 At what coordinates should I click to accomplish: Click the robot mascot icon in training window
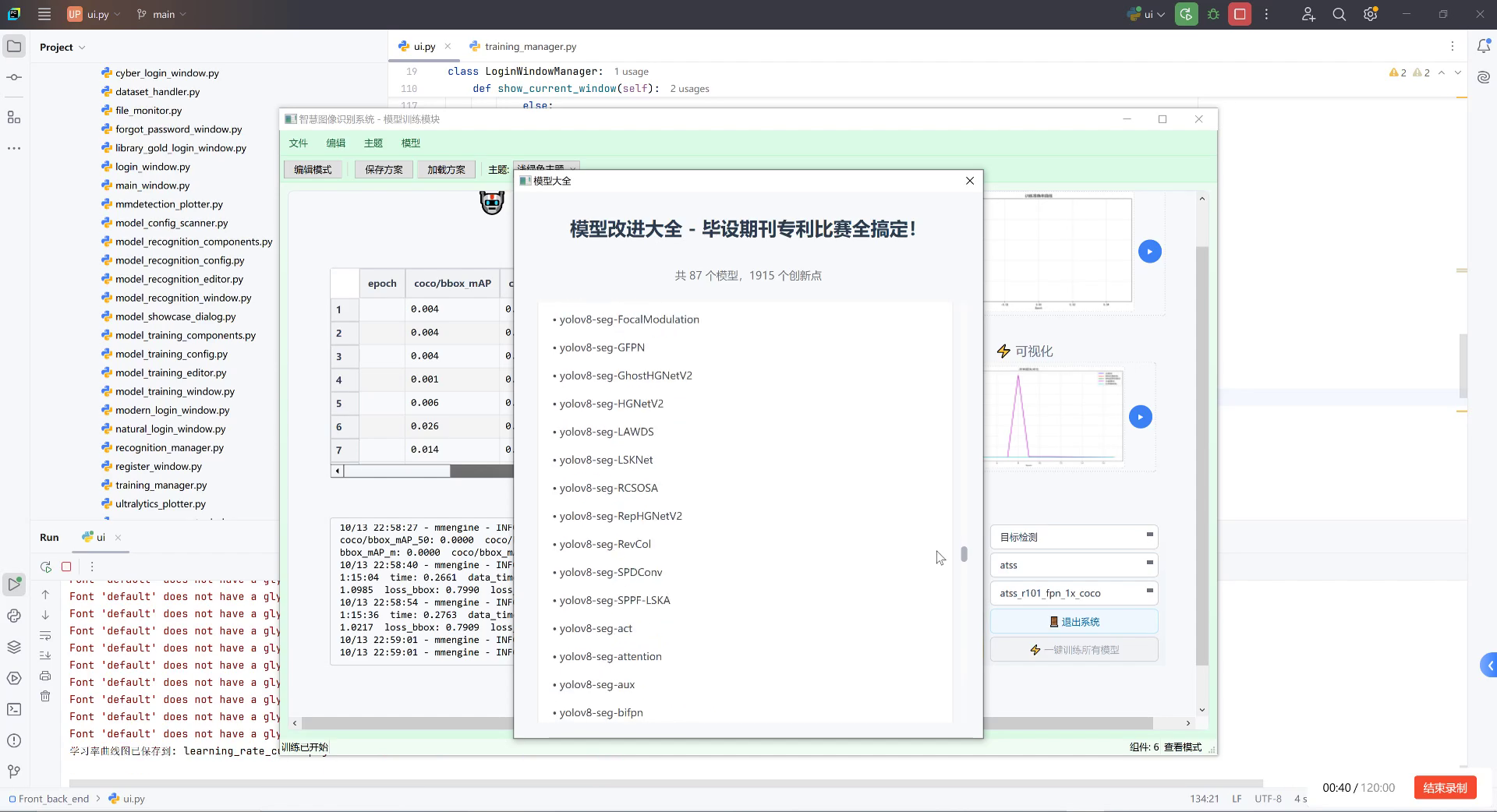(x=492, y=203)
